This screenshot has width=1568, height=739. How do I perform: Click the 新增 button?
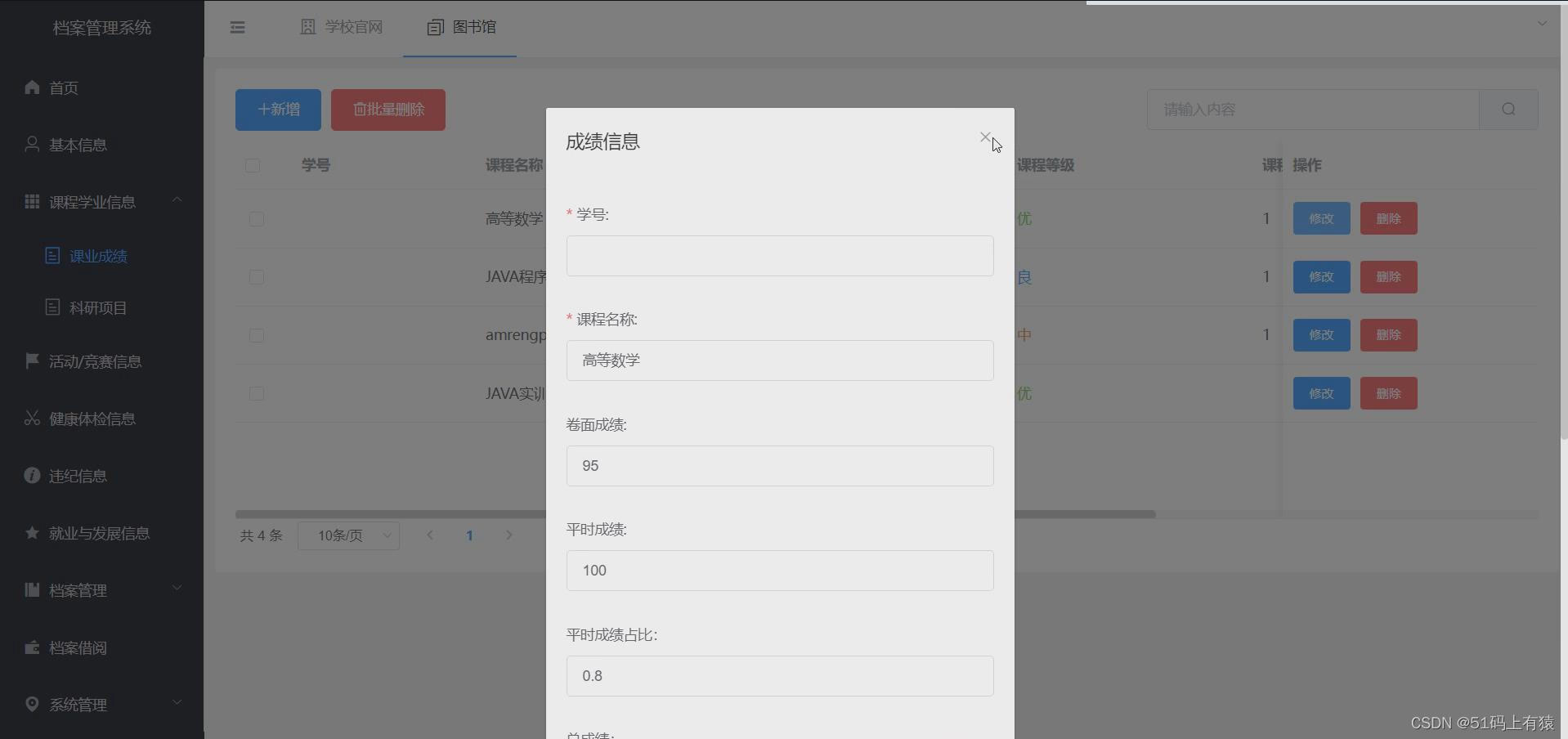pyautogui.click(x=277, y=110)
